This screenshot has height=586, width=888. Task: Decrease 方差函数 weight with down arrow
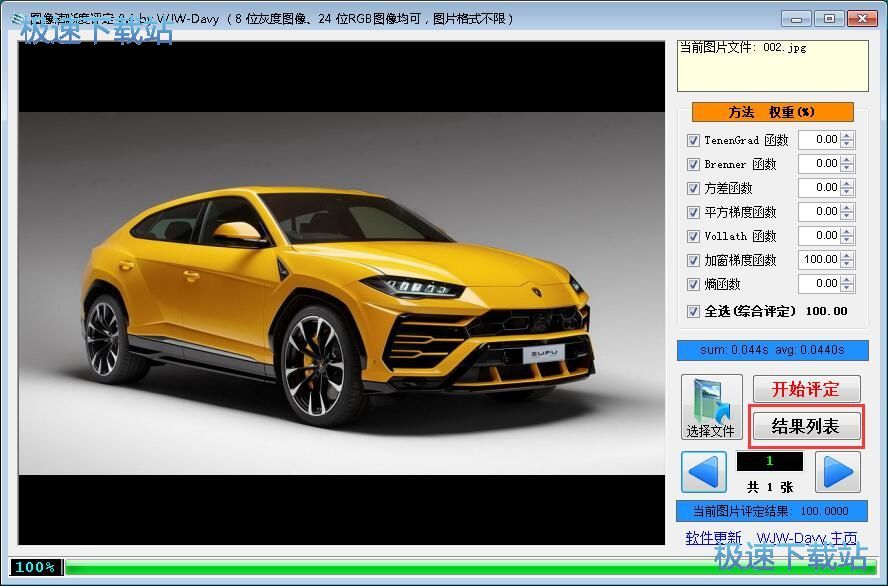point(847,192)
